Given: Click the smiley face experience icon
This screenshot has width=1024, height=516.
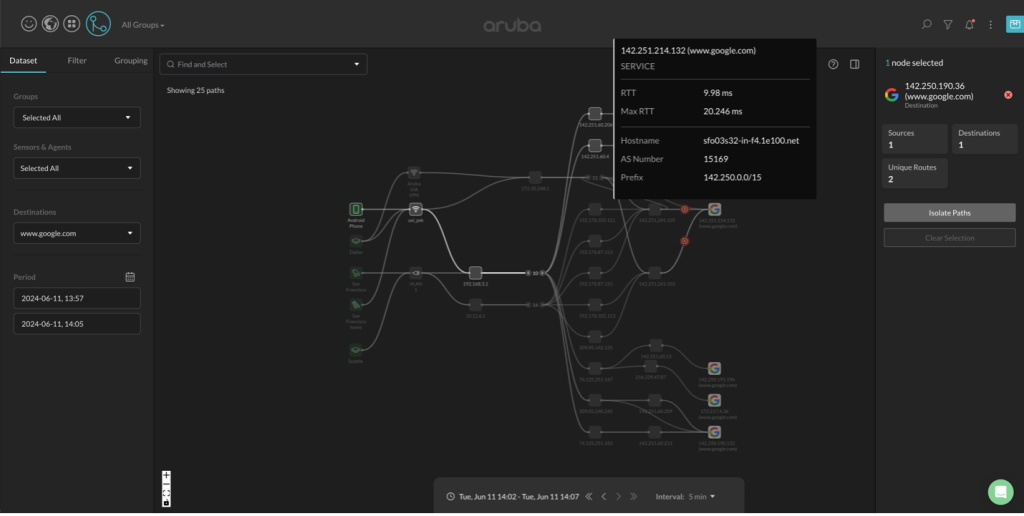Looking at the screenshot, I should coord(29,24).
